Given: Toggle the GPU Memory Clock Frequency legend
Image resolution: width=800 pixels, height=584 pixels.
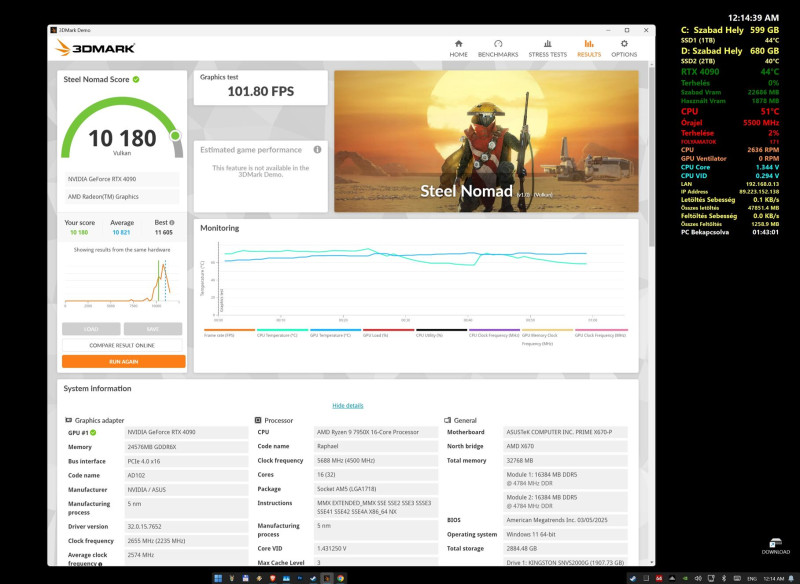Looking at the screenshot, I should click(x=547, y=337).
